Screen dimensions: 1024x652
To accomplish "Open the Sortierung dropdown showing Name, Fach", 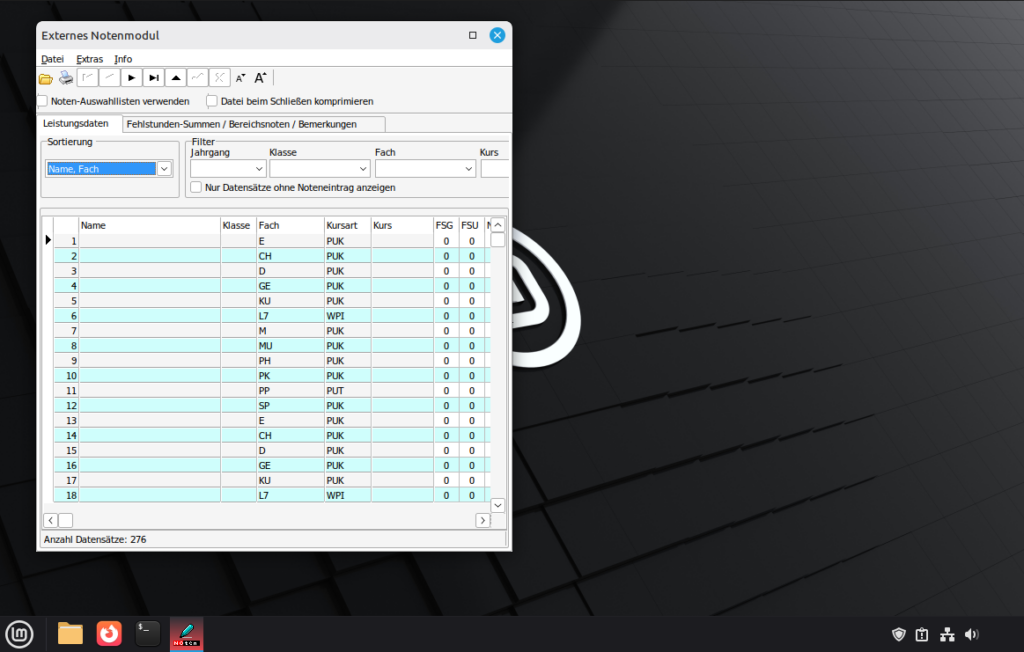I will (x=163, y=168).
